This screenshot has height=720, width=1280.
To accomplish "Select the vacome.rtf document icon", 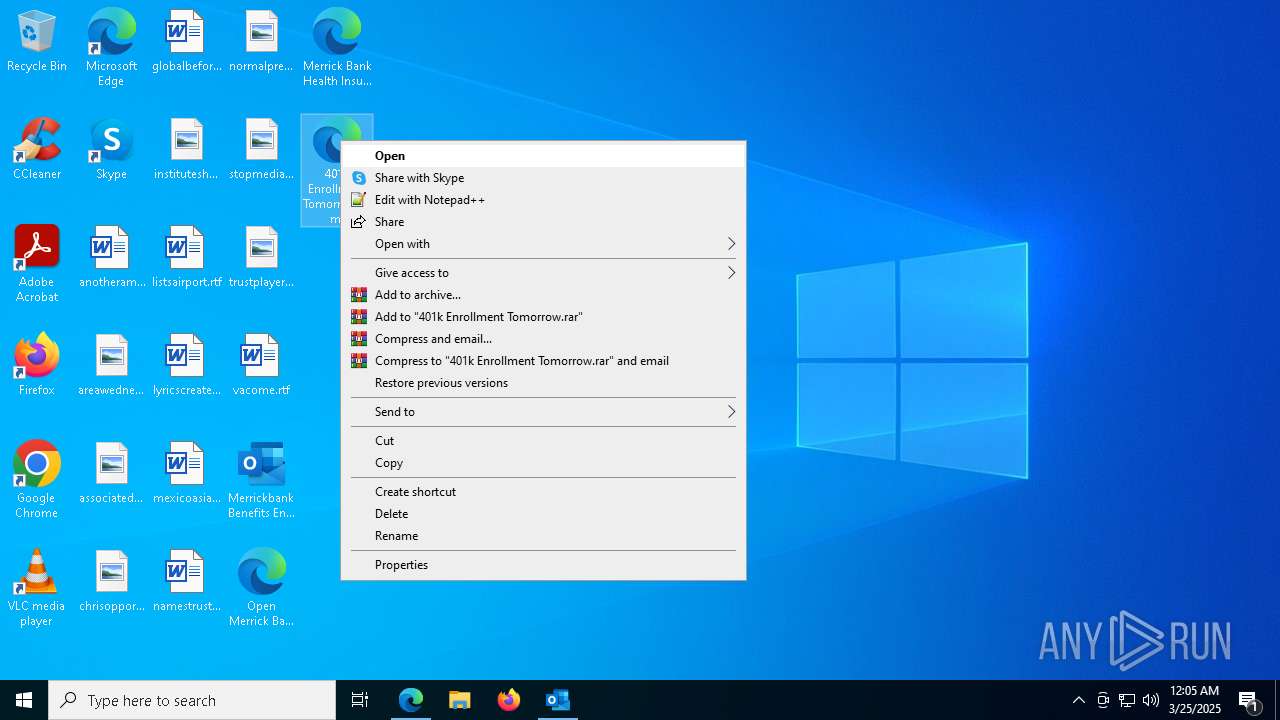I will pyautogui.click(x=261, y=366).
